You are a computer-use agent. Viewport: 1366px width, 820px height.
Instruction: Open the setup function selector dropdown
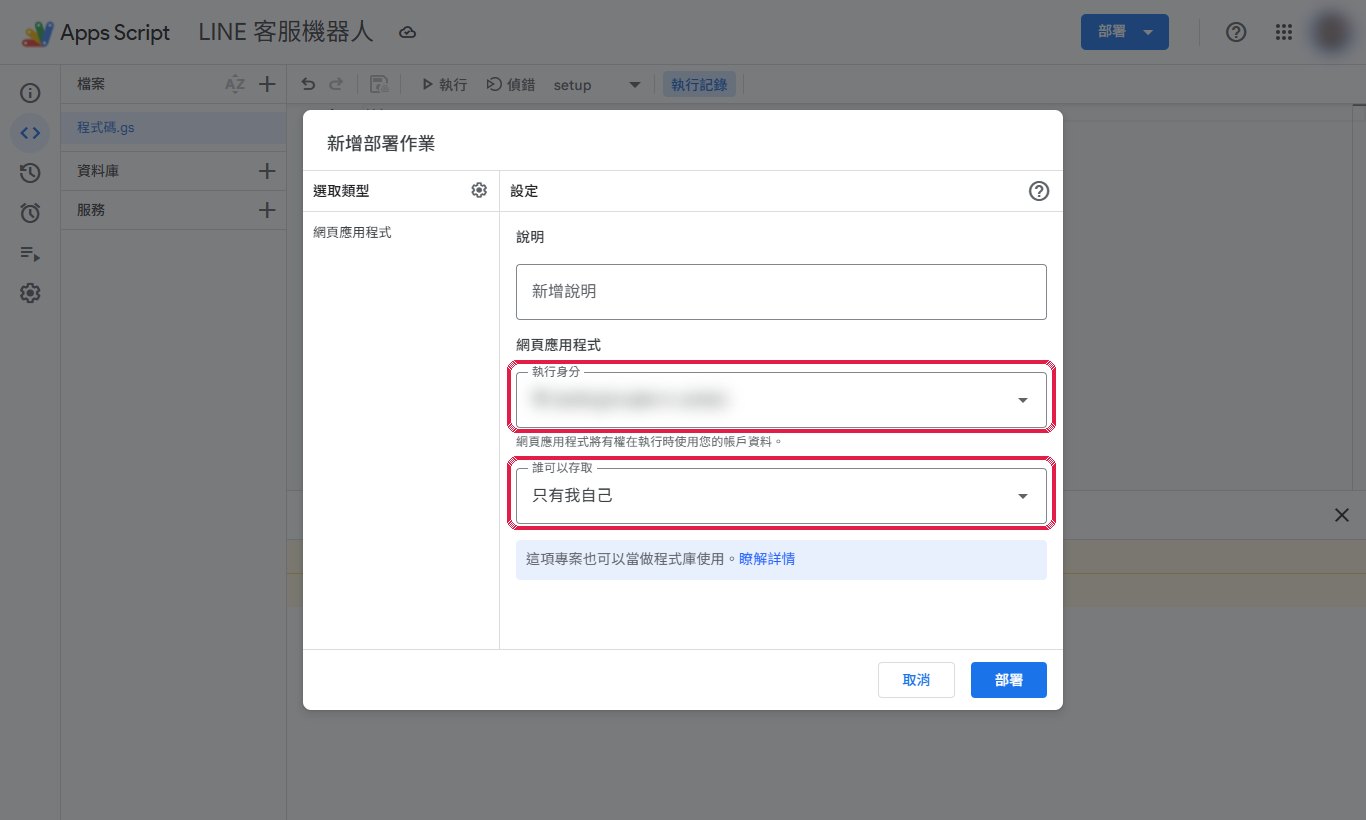[x=597, y=85]
